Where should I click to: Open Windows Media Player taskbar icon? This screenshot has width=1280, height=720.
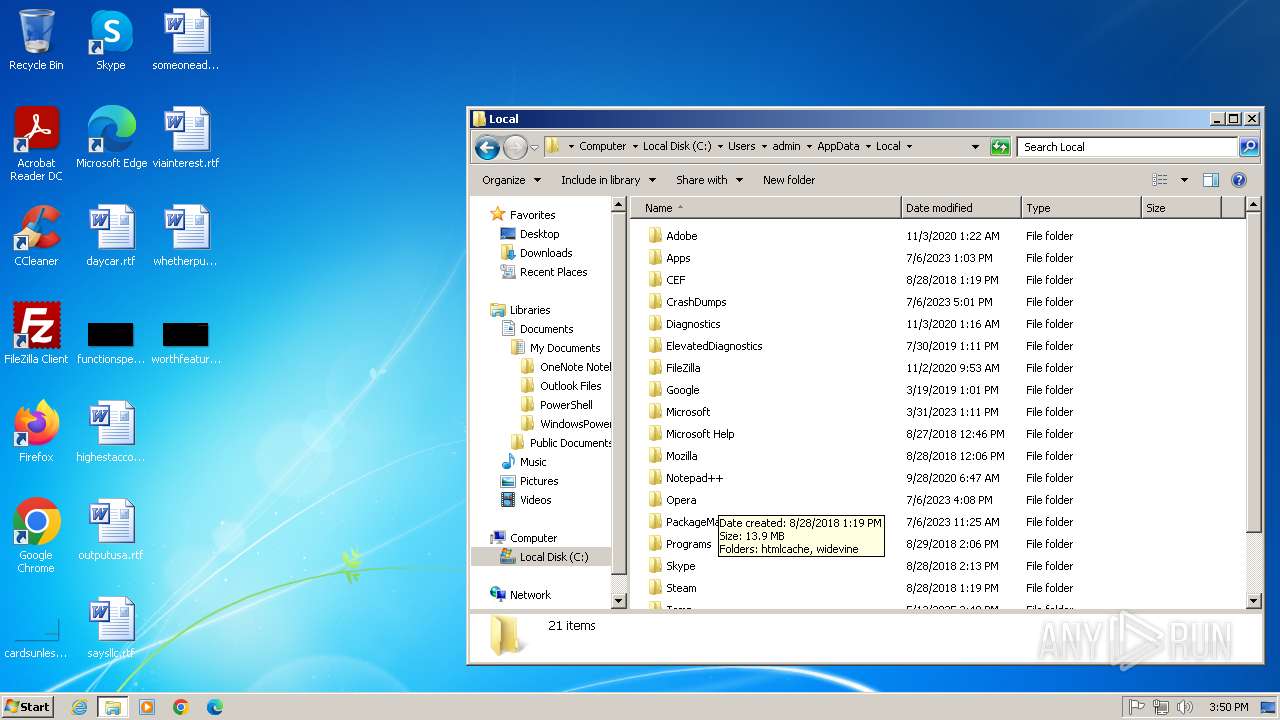point(147,707)
